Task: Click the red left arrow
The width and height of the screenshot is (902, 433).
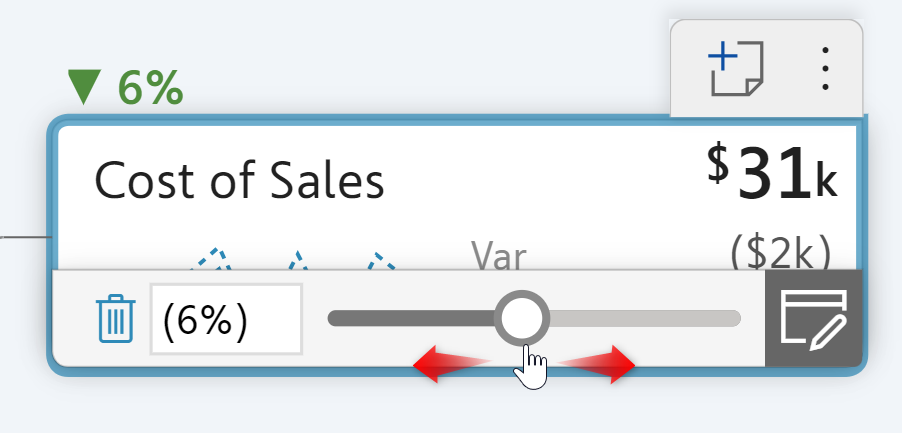Action: pyautogui.click(x=446, y=364)
